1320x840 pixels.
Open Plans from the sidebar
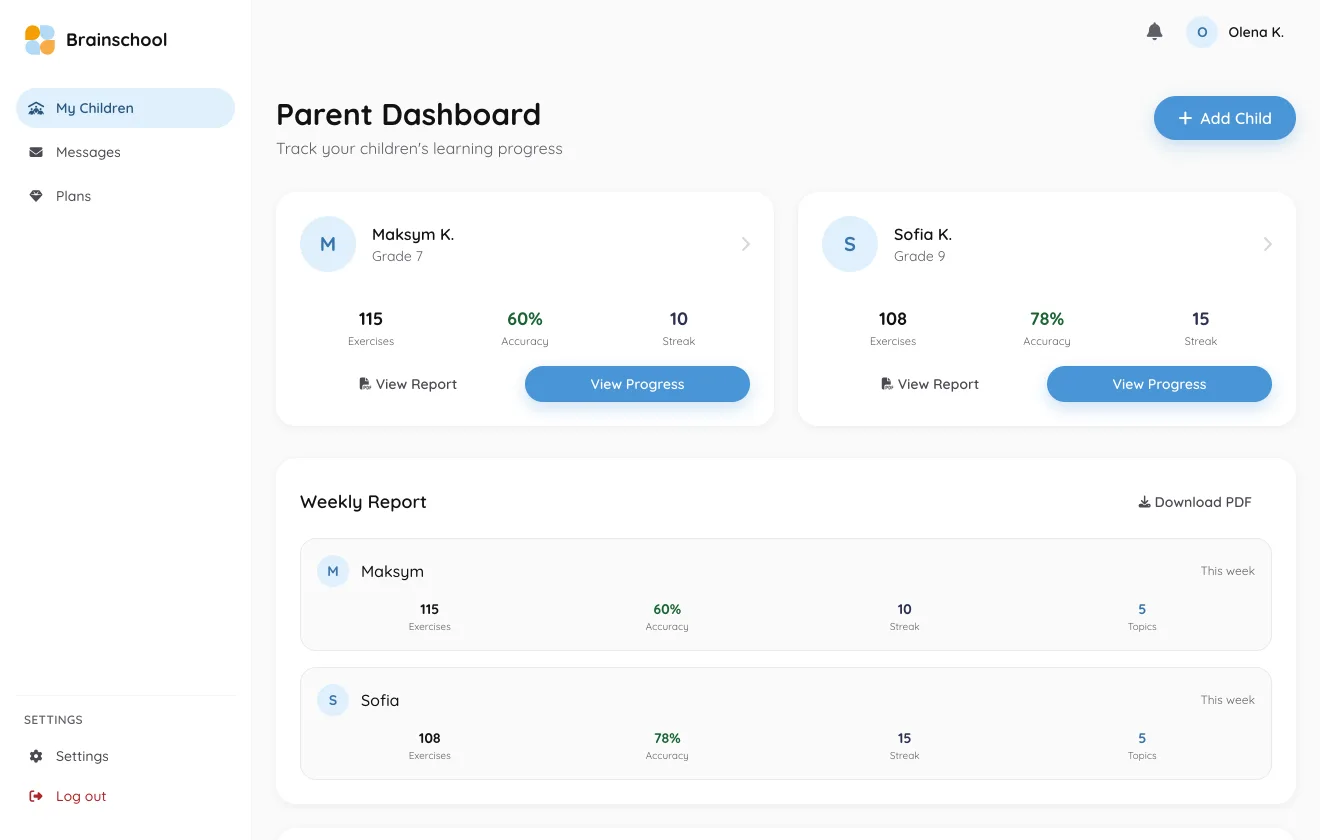(x=126, y=196)
